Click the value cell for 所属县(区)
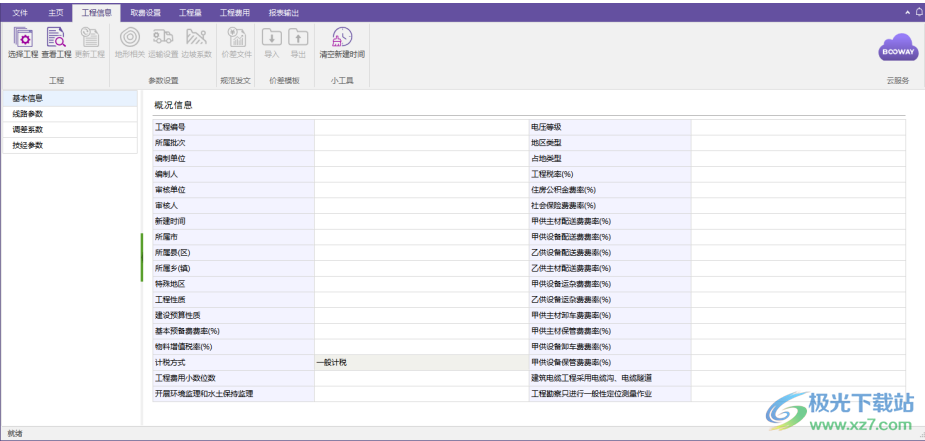The image size is (925, 441). 421,252
